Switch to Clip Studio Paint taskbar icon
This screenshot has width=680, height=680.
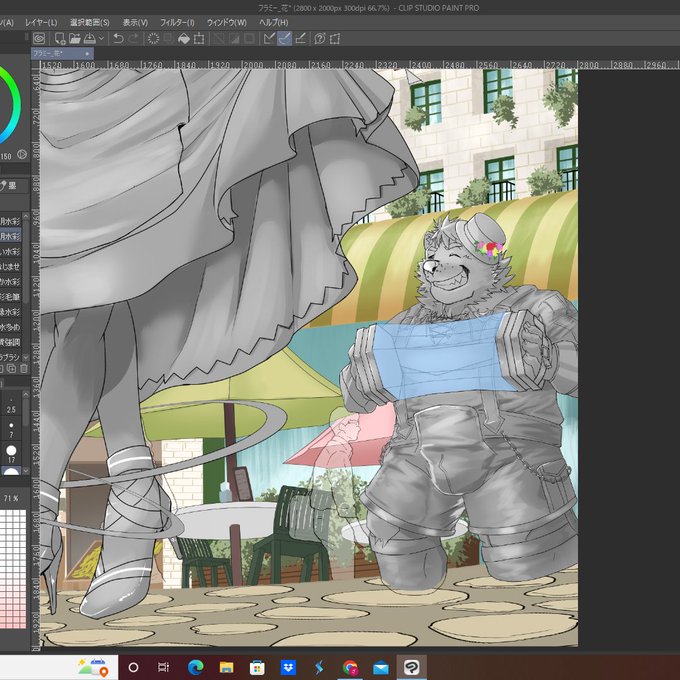coord(412,667)
